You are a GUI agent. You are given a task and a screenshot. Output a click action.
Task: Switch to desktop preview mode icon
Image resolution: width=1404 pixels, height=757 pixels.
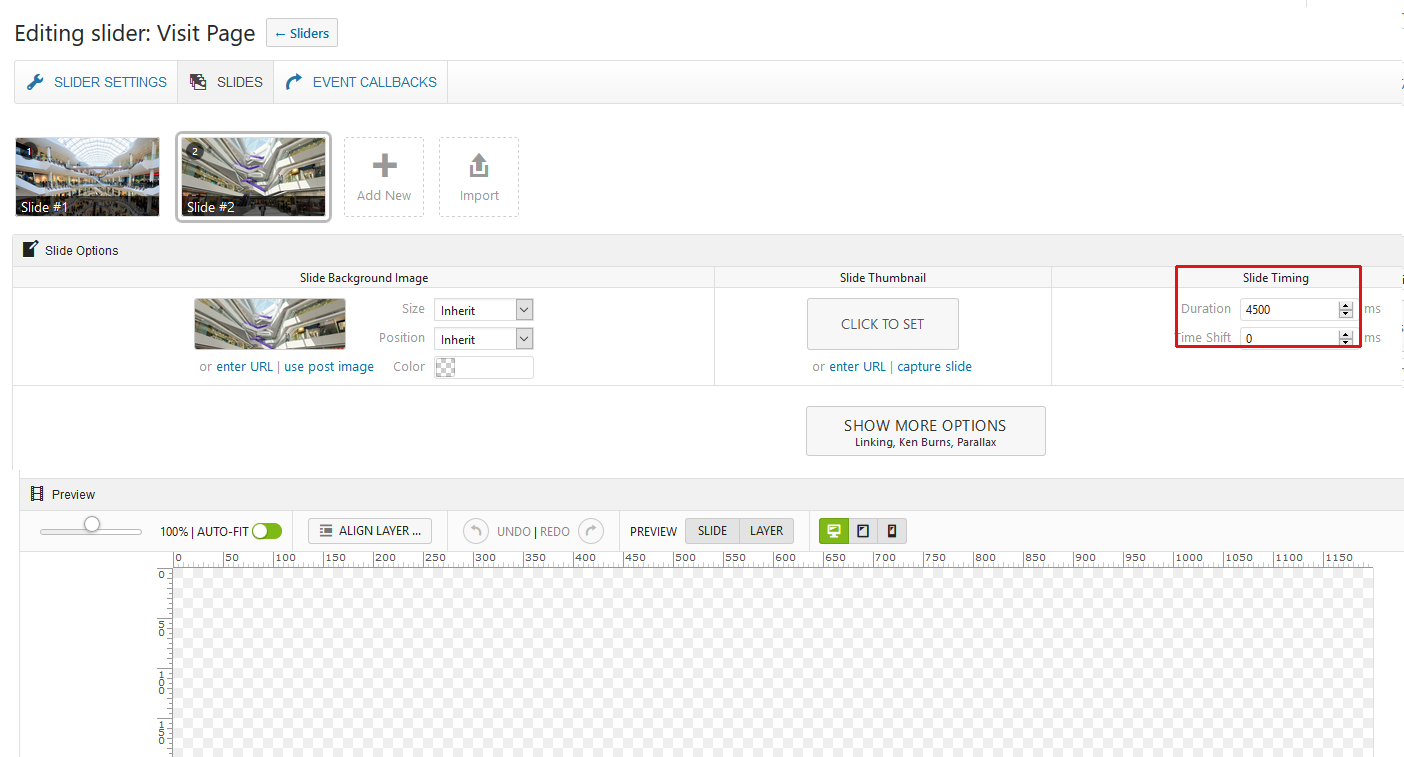click(x=833, y=531)
